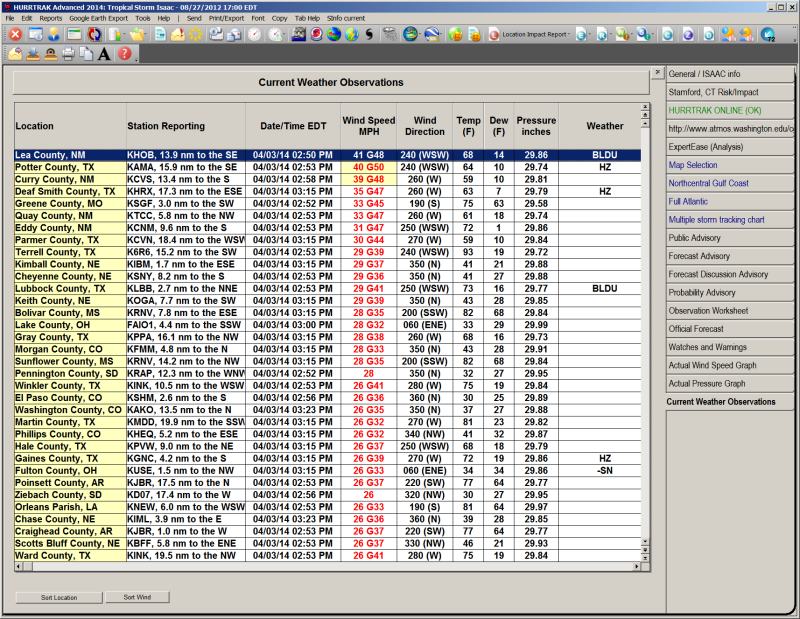The image size is (800, 619).
Task: Open the Location Impact Report dropdown
Action: [536, 34]
